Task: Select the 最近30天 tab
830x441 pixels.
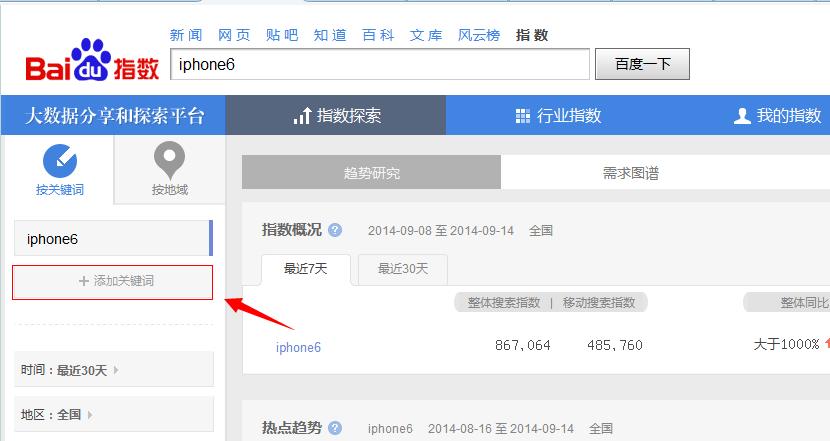Action: [403, 269]
